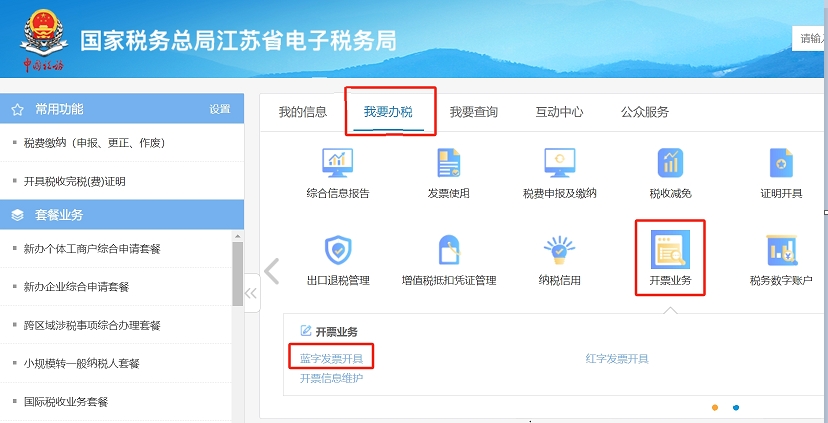Click scrollbar up arrow in 套餐业务 list
The image size is (828, 423).
coord(238,236)
